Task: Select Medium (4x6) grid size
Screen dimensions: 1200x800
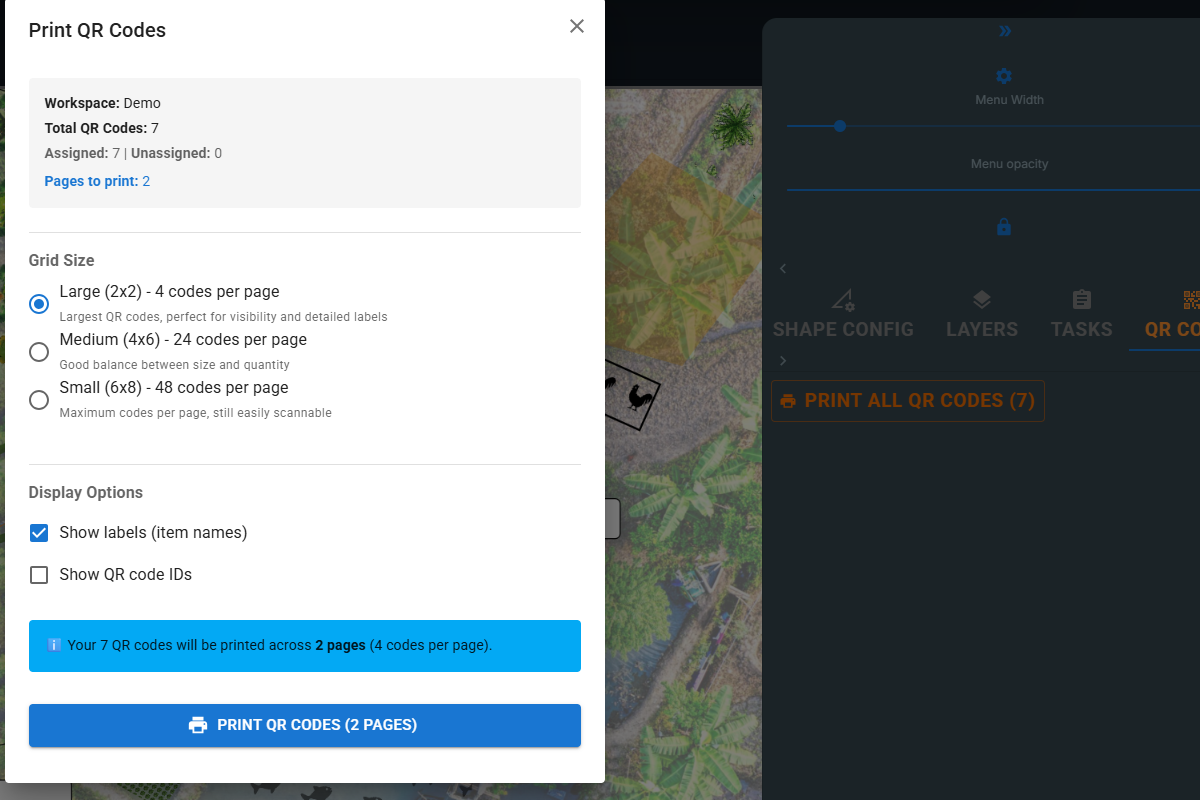Action: point(38,351)
